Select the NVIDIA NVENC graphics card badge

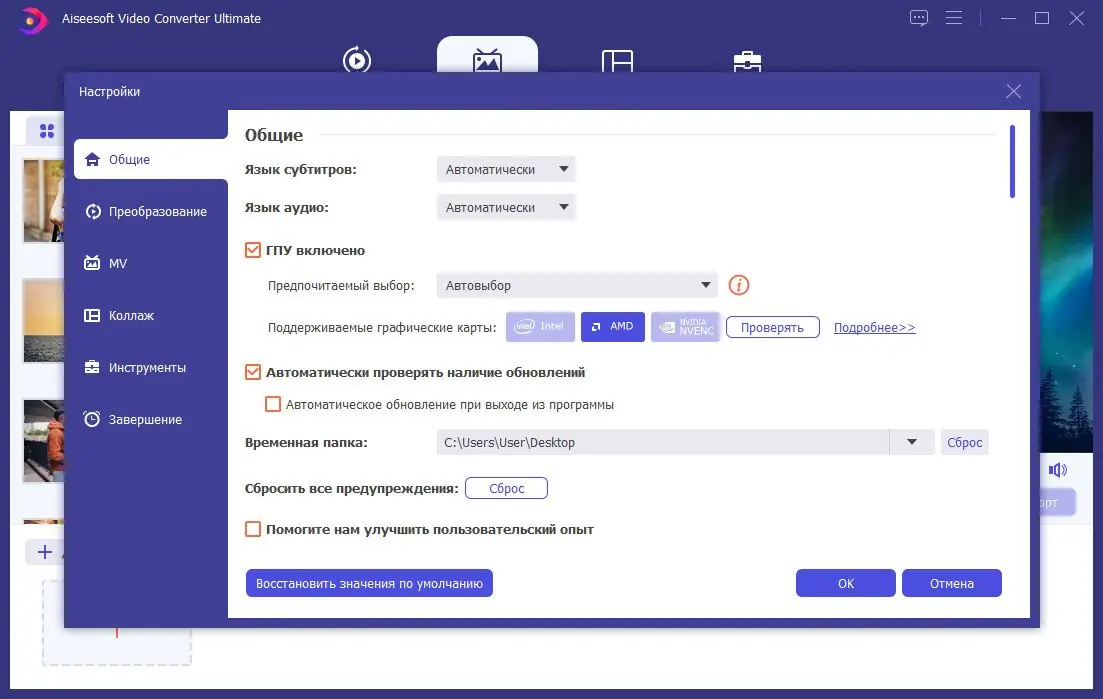coord(686,327)
